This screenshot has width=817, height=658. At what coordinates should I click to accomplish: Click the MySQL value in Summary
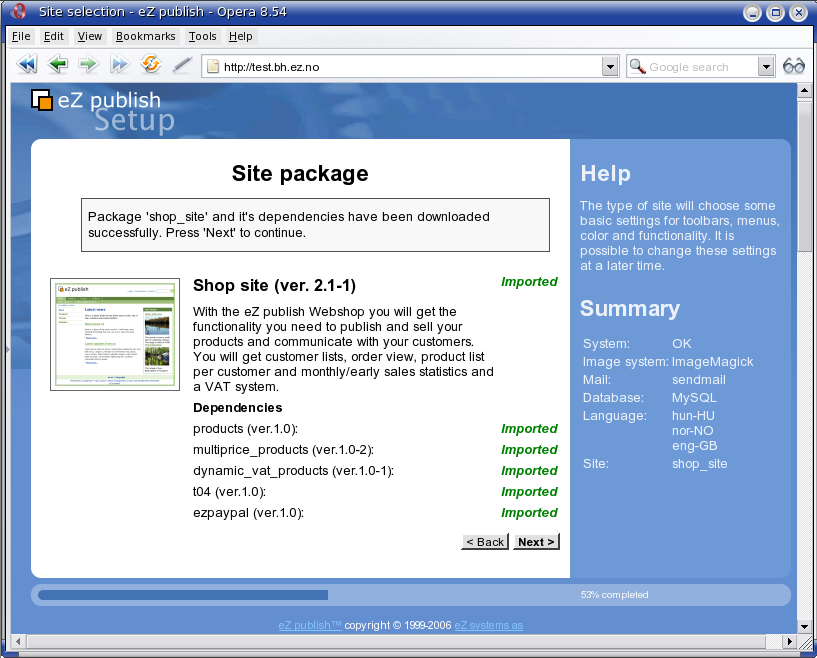pos(694,398)
